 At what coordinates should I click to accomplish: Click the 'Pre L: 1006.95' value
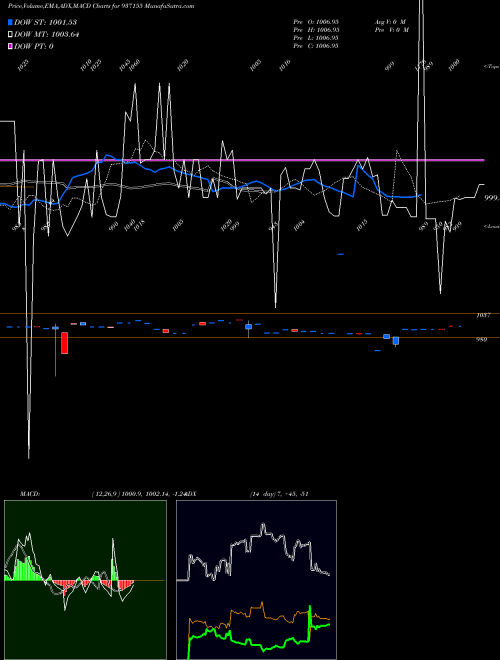[316, 38]
